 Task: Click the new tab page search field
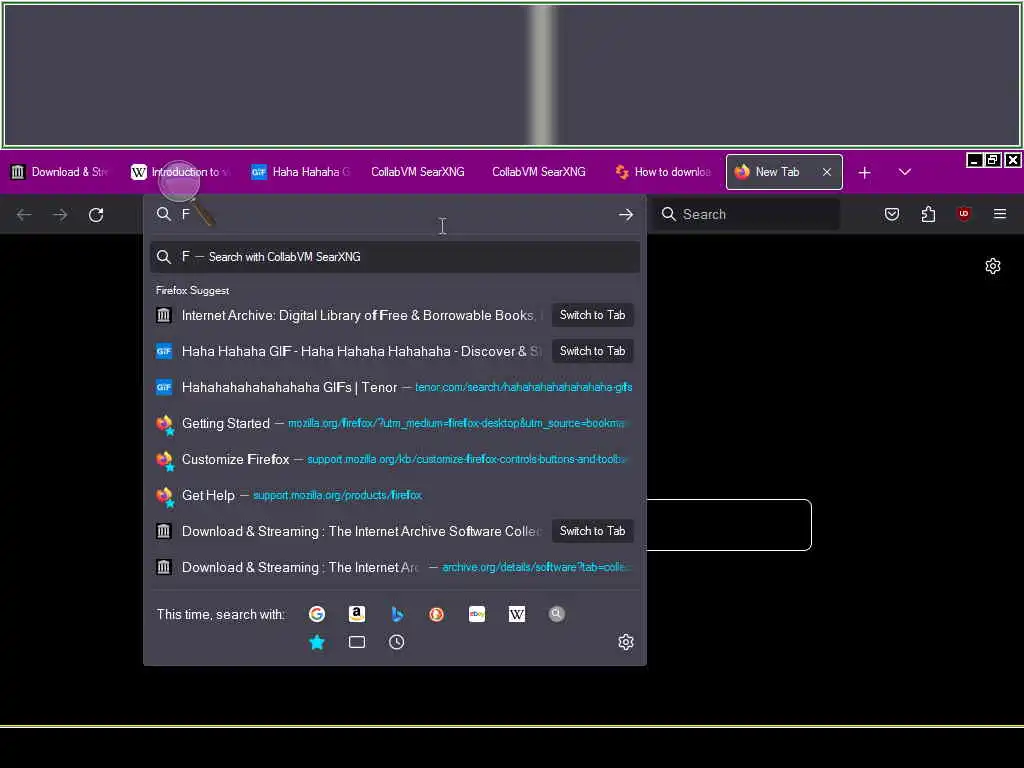pyautogui.click(x=729, y=525)
